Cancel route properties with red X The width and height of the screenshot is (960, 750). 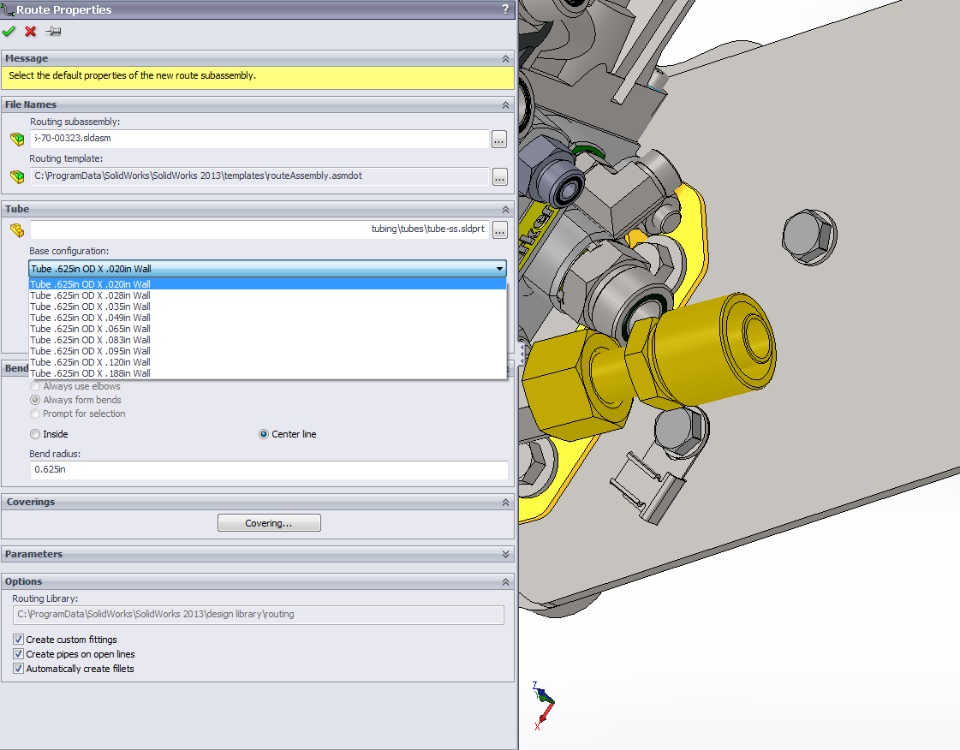pyautogui.click(x=31, y=31)
